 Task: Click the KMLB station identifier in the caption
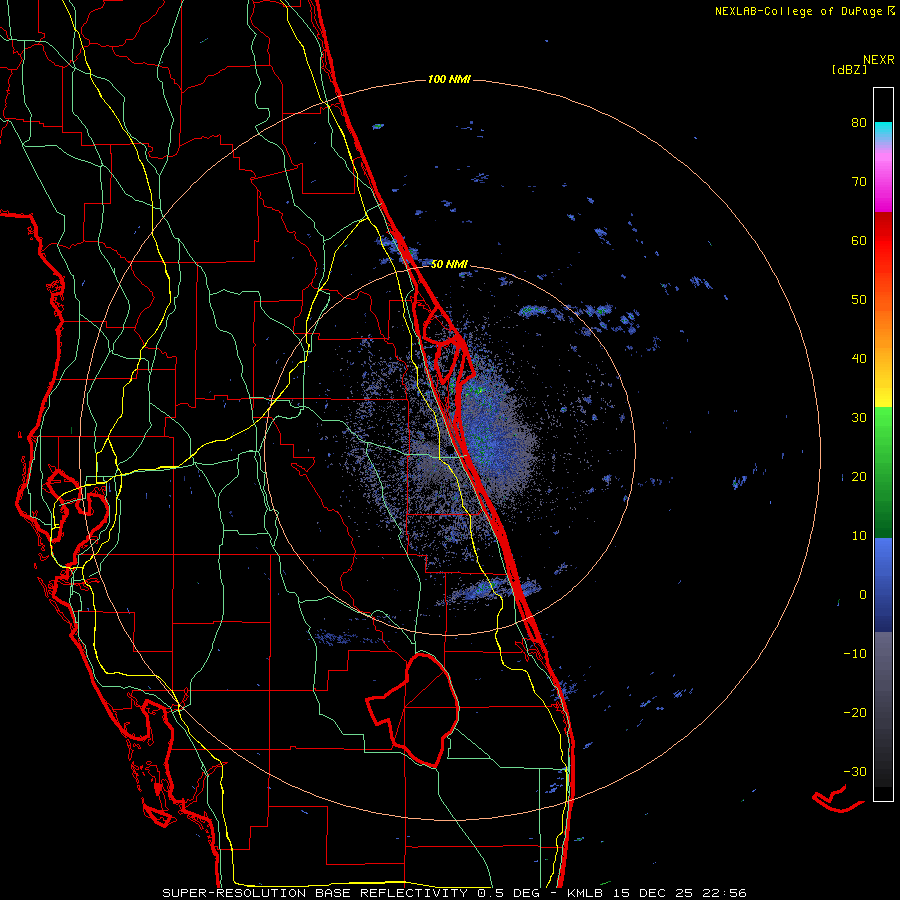(587, 893)
